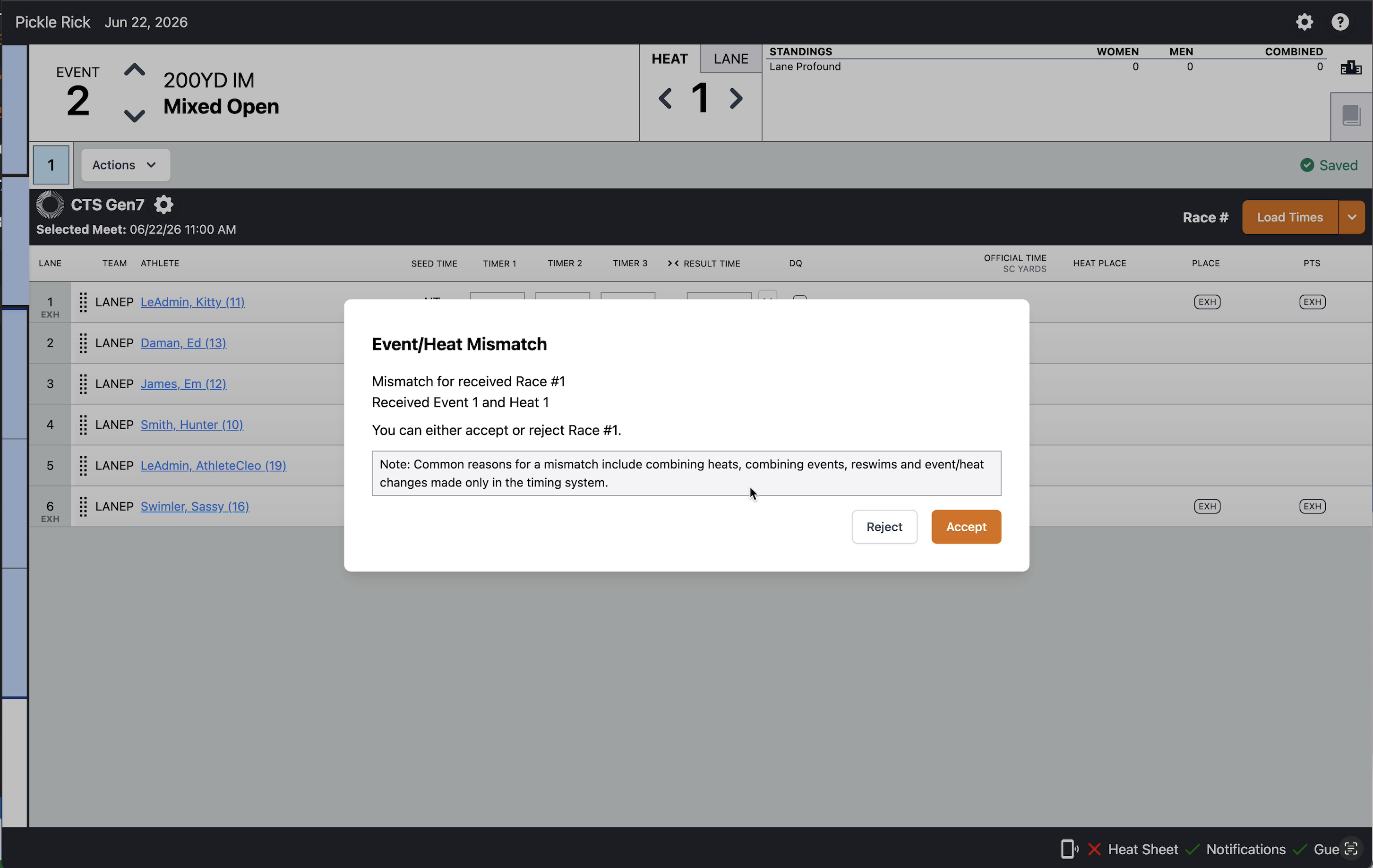This screenshot has height=868, width=1373.
Task: Go to next event with down chevron
Action: (135, 116)
